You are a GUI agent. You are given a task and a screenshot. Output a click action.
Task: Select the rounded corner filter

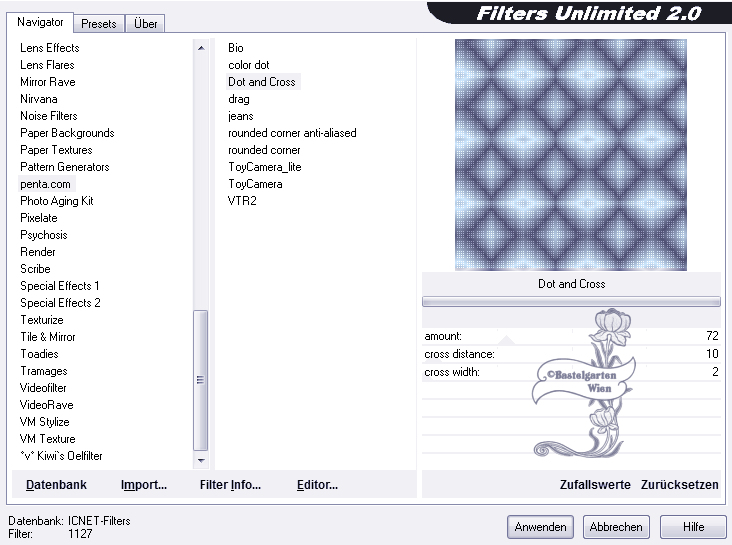coord(264,150)
